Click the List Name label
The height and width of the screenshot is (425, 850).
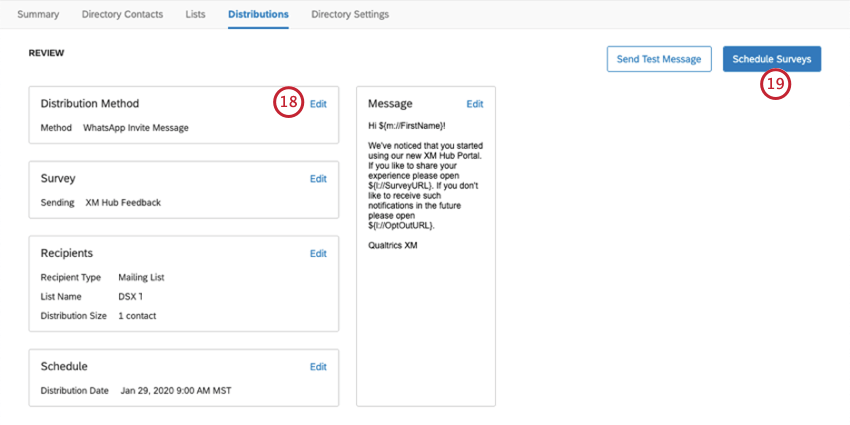point(61,297)
